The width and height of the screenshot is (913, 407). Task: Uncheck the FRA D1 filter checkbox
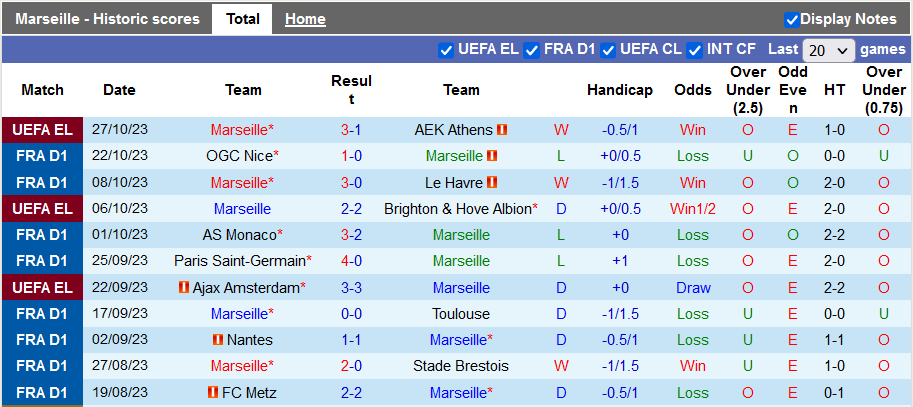pyautogui.click(x=532, y=49)
